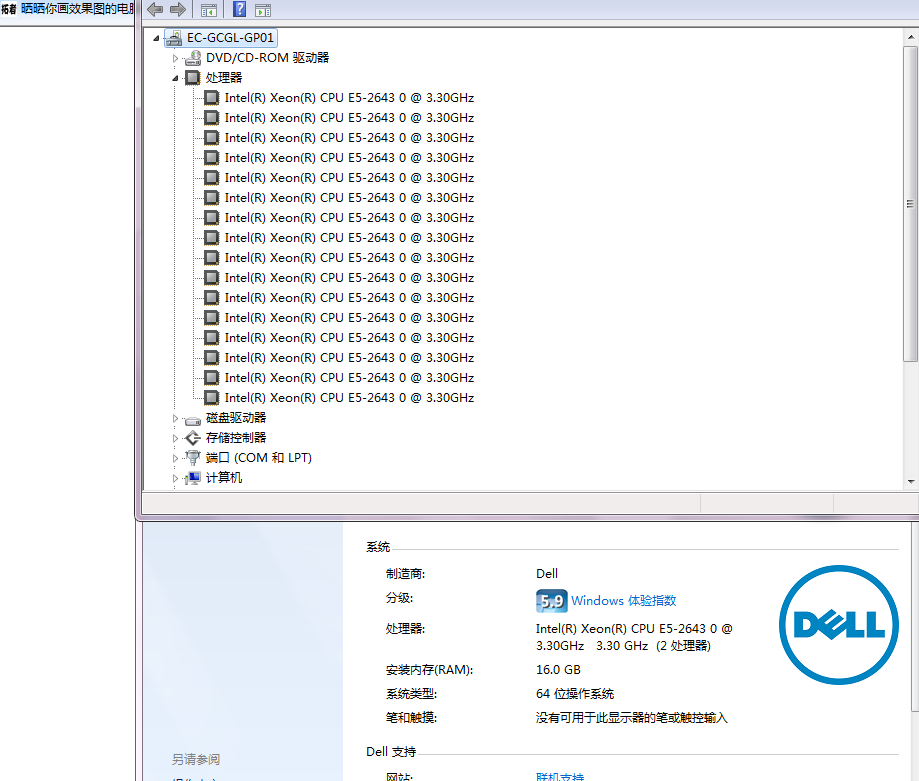Click the 处理器: label in System info
Viewport: 919px width, 781px height.
coord(405,629)
